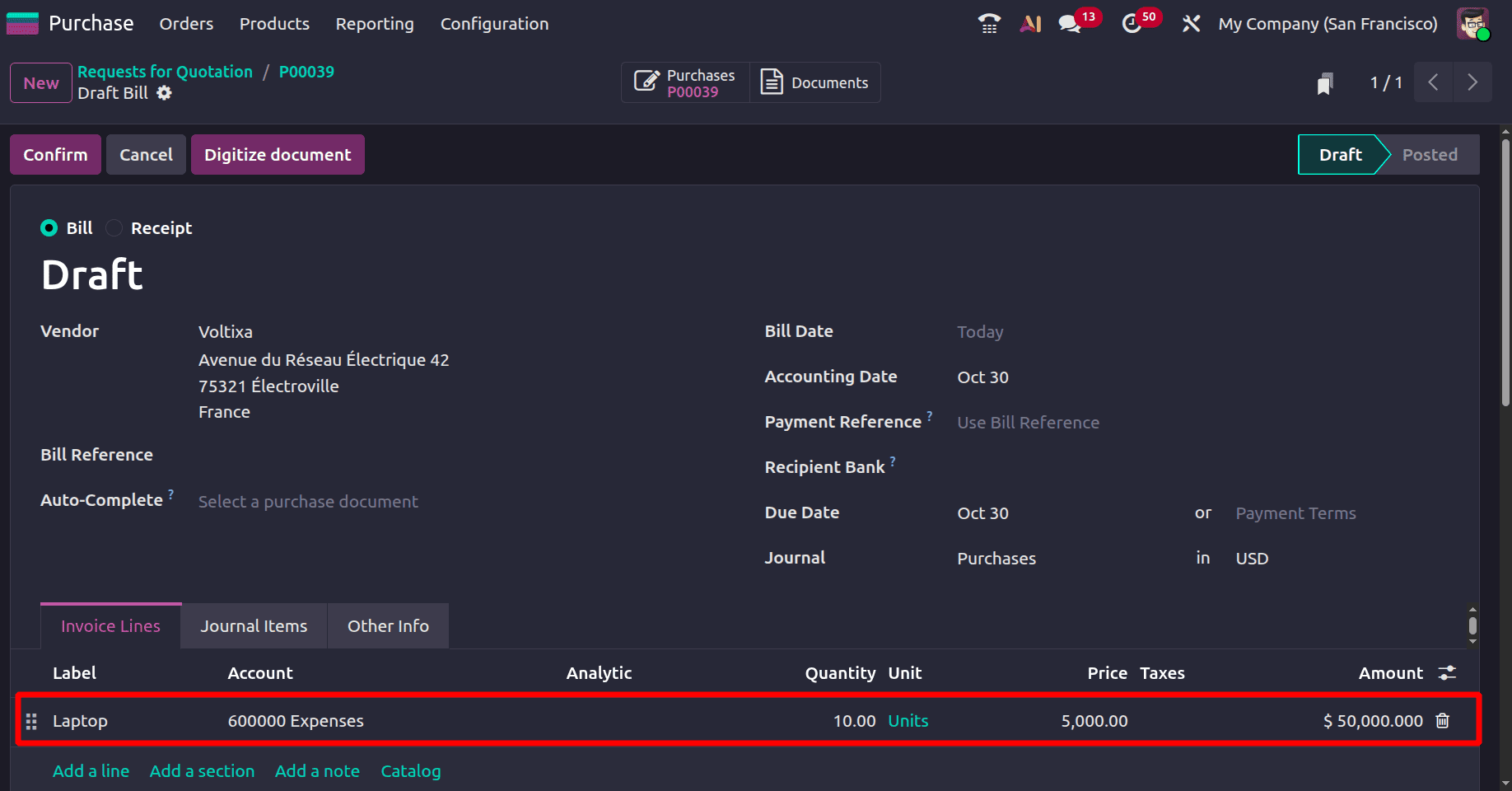
Task: Click Add a section below invoice lines
Action: coord(202,771)
